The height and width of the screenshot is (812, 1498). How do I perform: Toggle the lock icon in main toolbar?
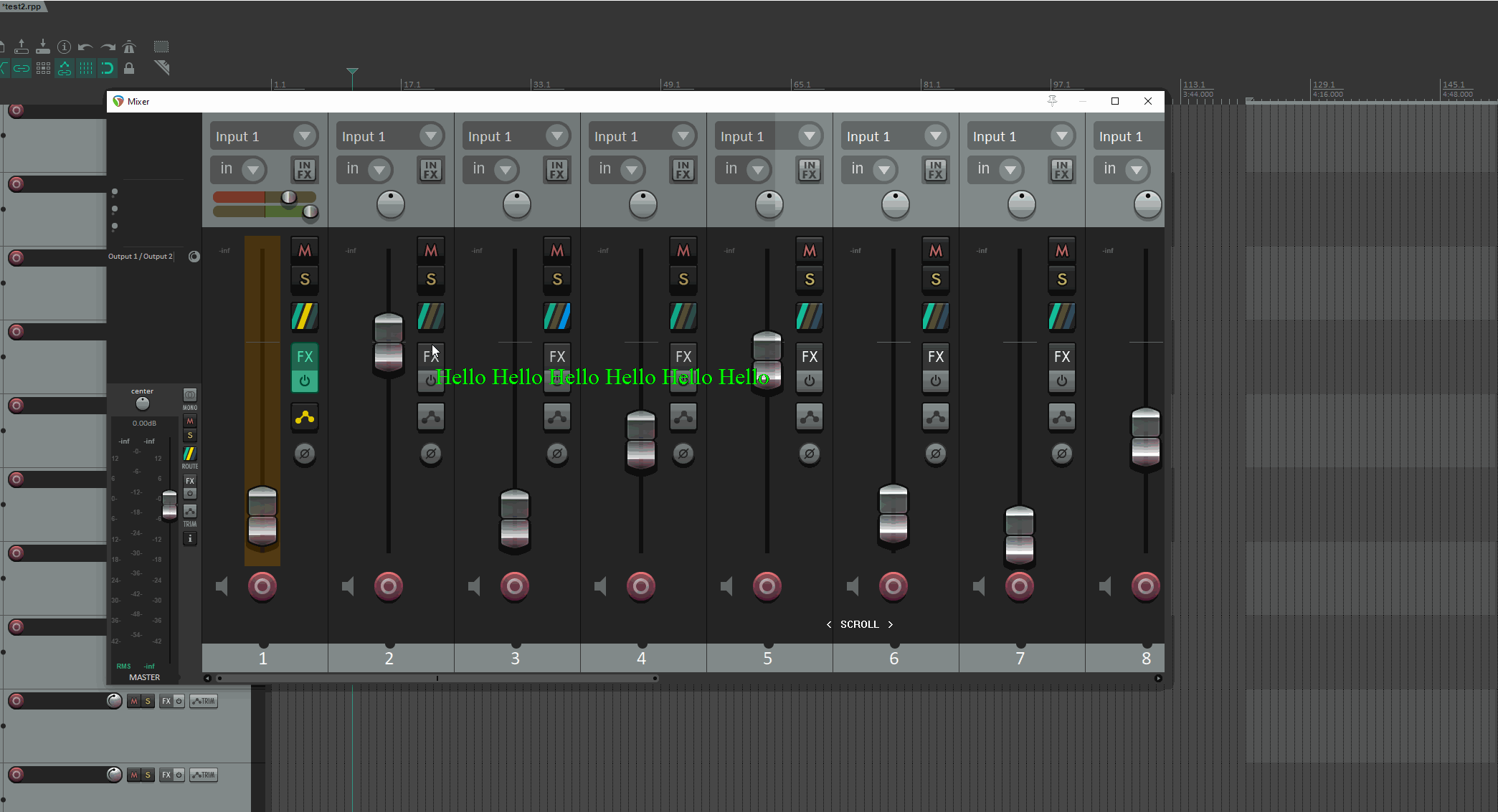[x=129, y=68]
